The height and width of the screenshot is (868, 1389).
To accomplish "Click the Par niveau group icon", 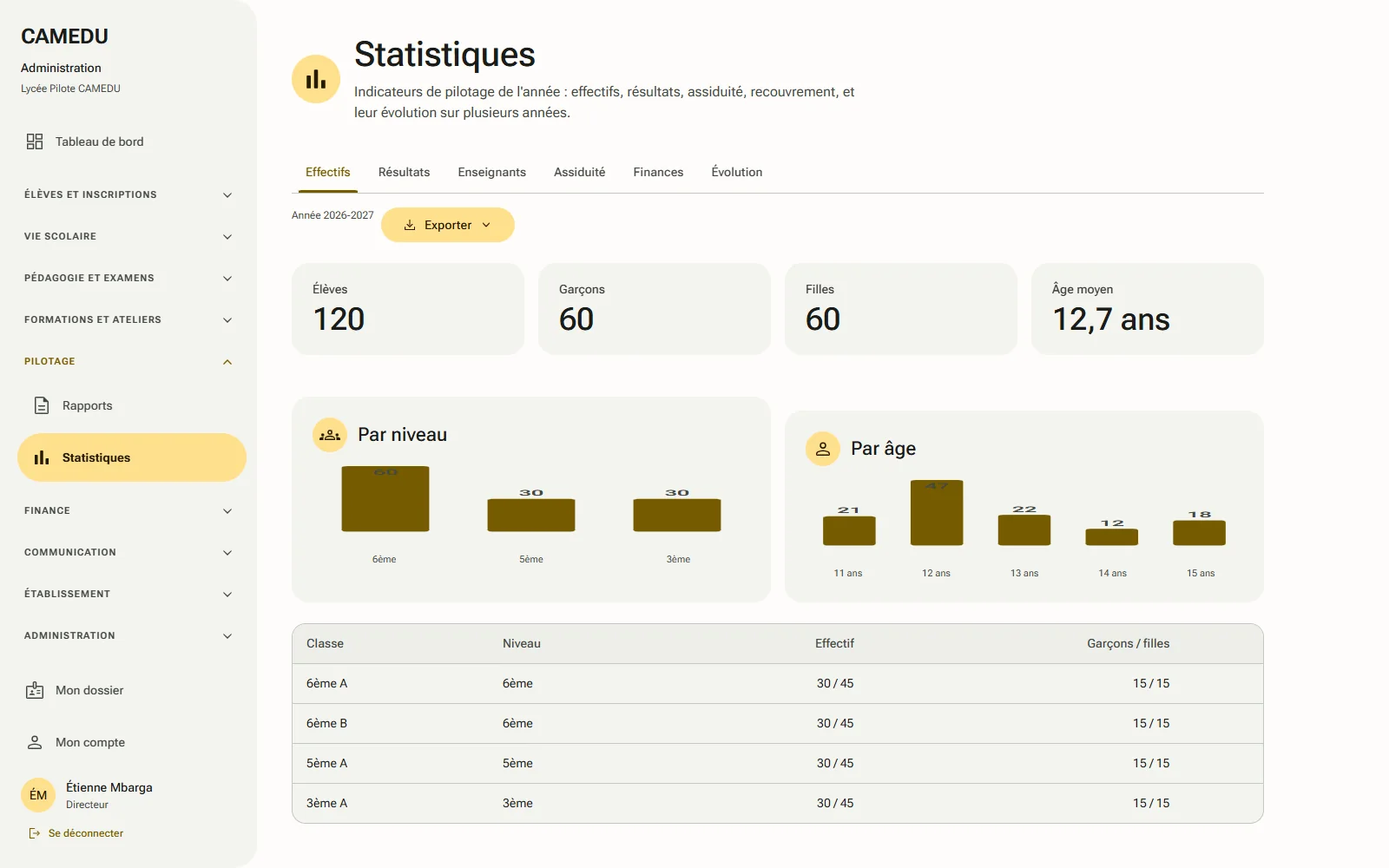I will point(330,435).
